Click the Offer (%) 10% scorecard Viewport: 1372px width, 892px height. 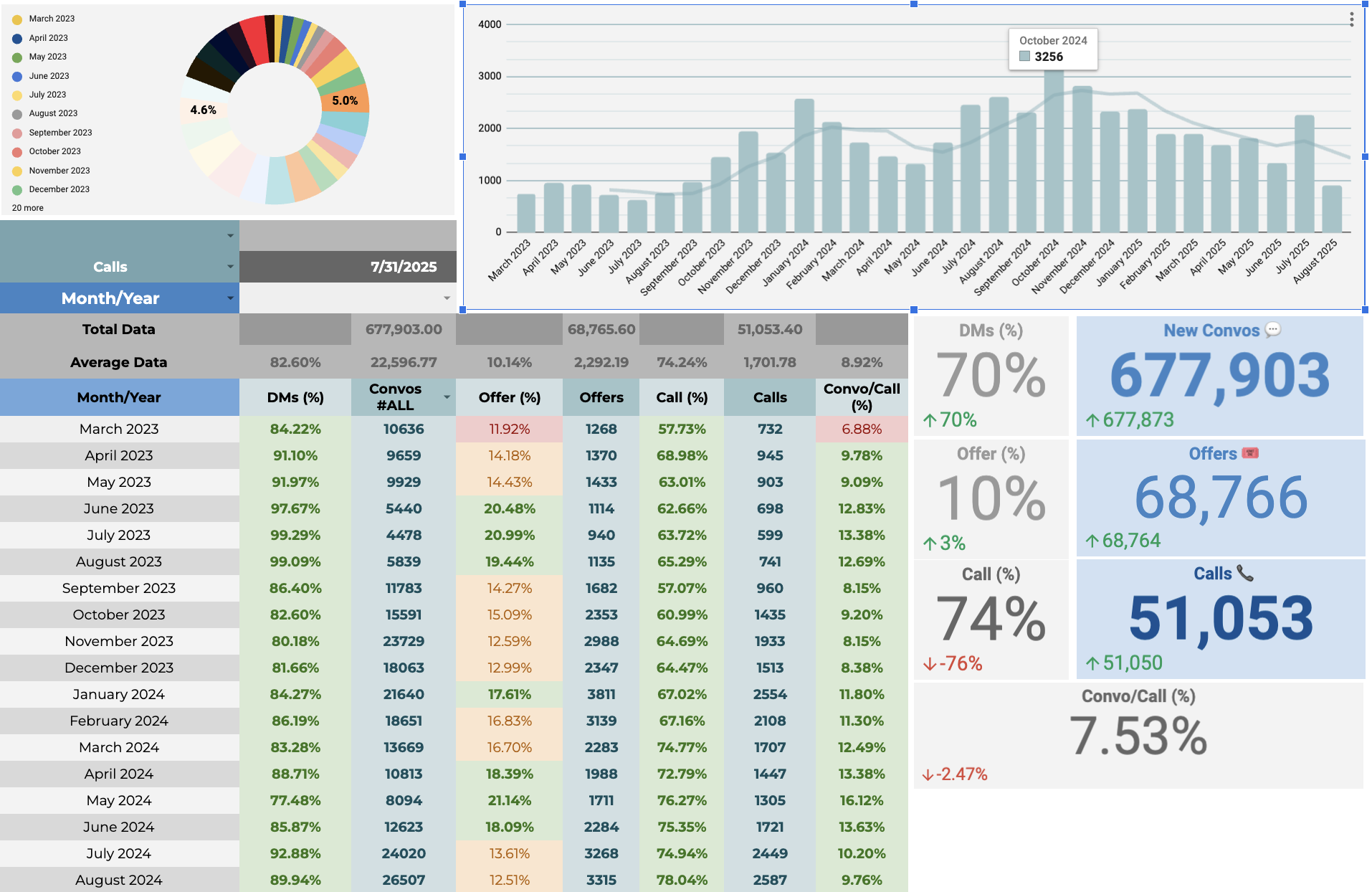pyautogui.click(x=991, y=498)
